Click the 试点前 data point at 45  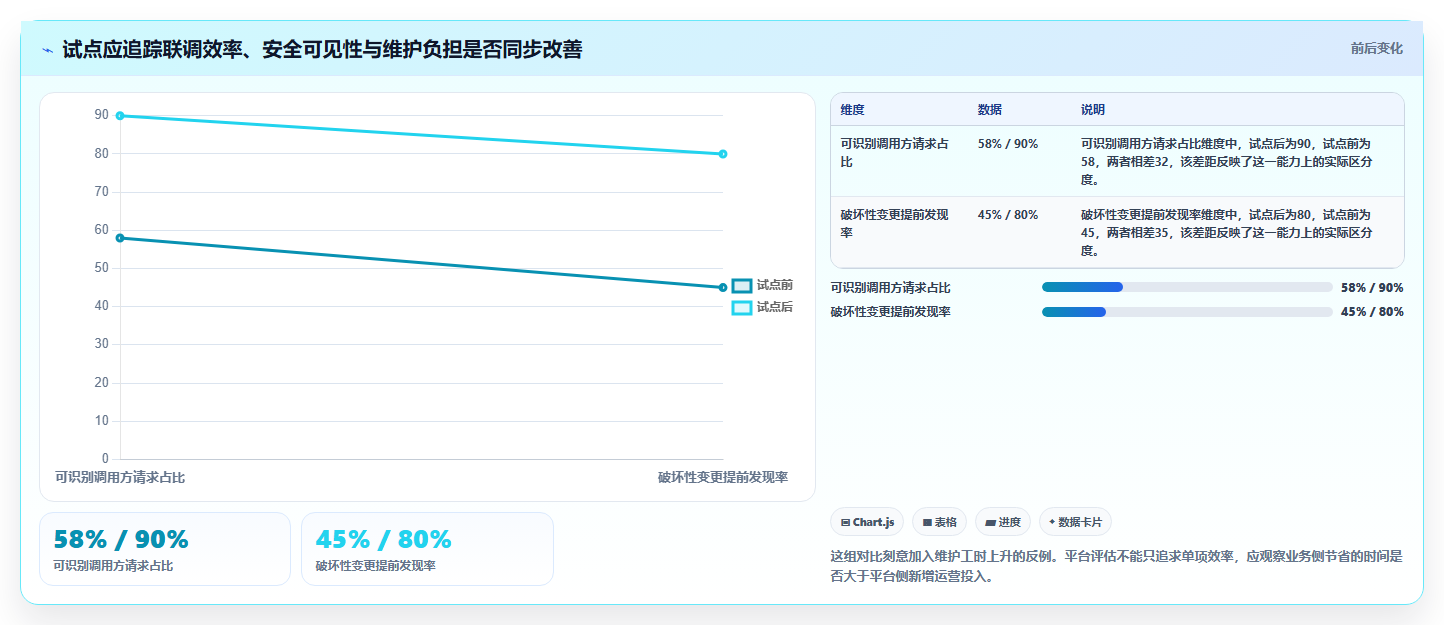tap(723, 288)
